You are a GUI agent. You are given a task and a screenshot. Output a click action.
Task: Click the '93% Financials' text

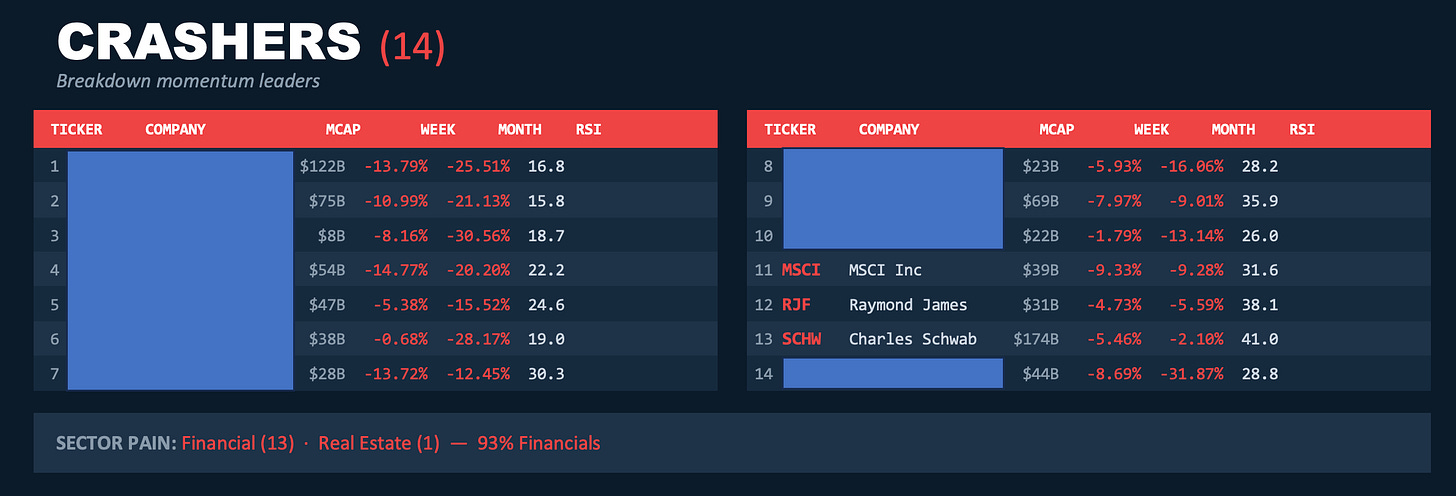click(539, 442)
